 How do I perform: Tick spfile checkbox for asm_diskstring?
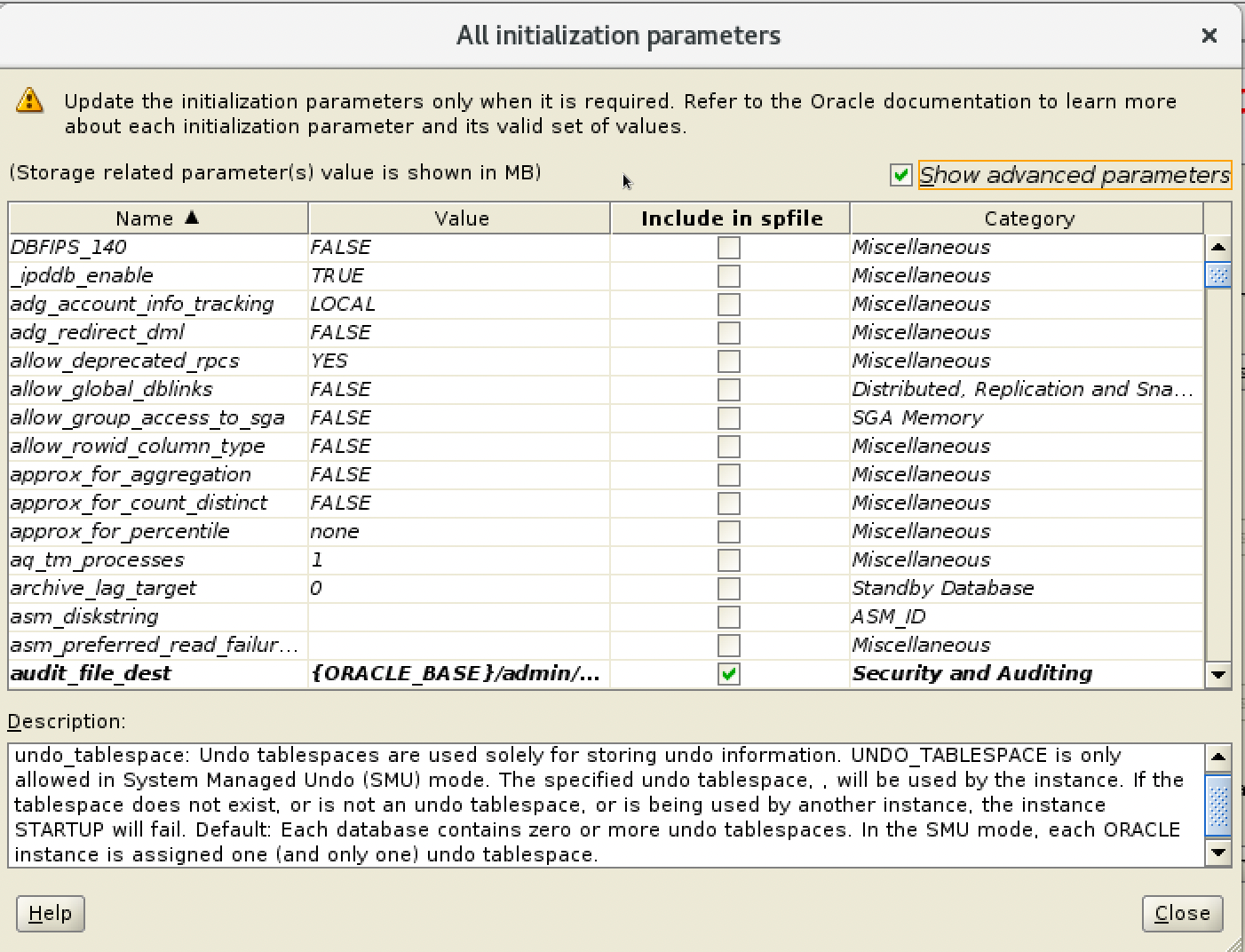[729, 617]
